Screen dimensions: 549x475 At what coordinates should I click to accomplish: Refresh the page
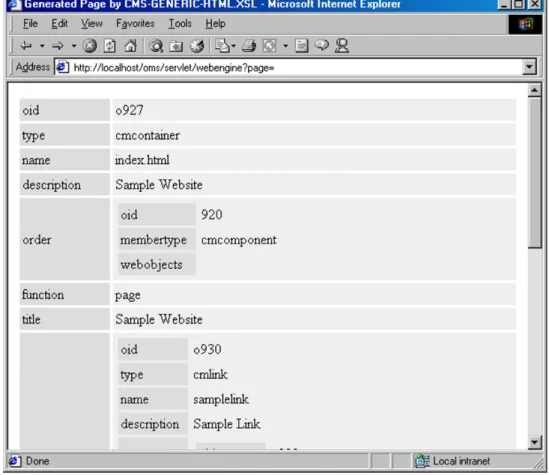pyautogui.click(x=110, y=46)
